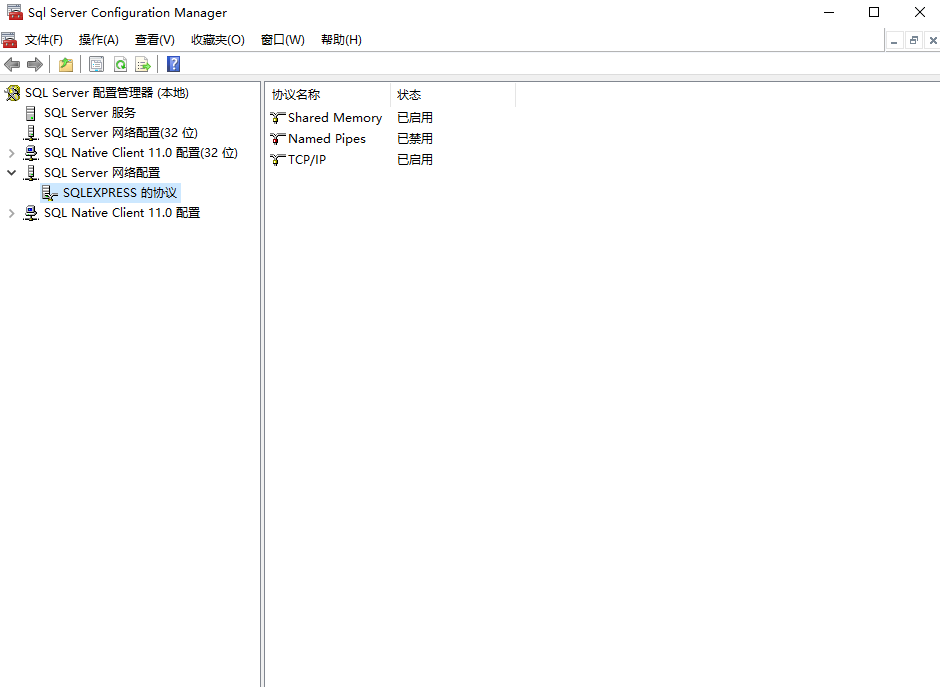Open Help using the question mark icon
The image size is (940, 687).
(x=172, y=64)
